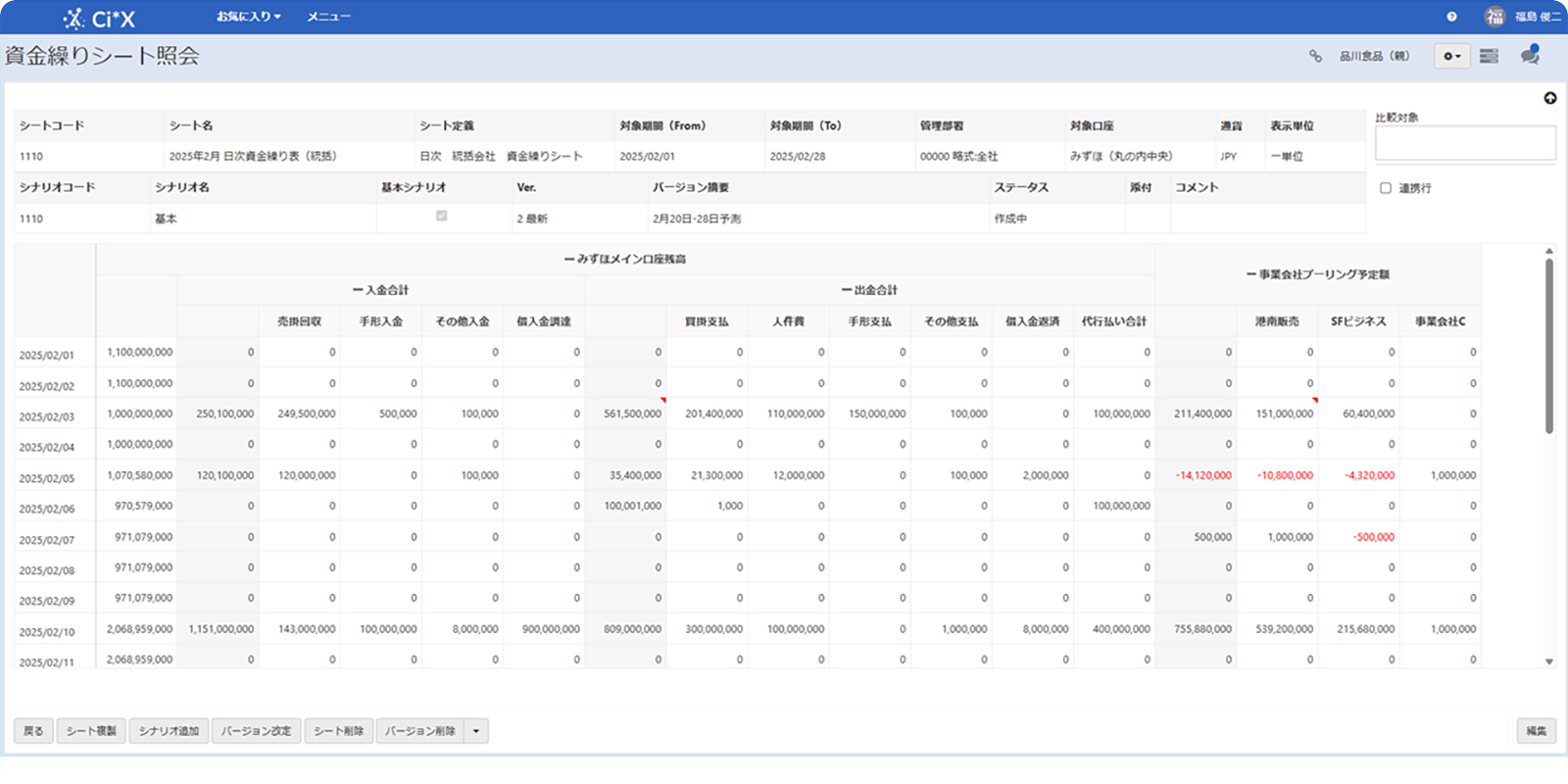Toggle the 連携行 checkbox
This screenshot has width=1568, height=784.
click(1386, 188)
